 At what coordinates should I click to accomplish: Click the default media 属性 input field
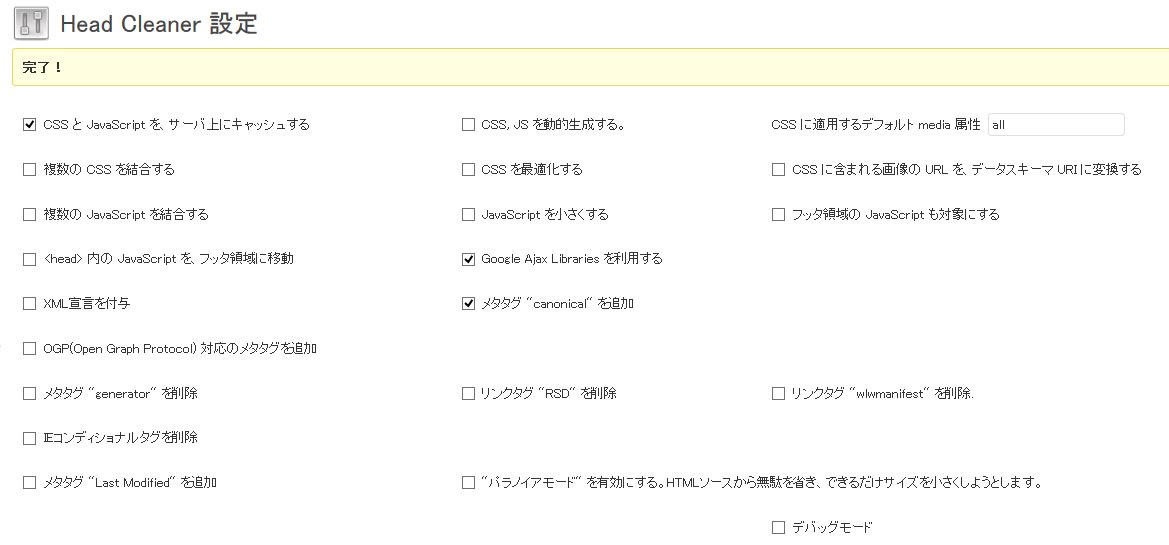1056,125
